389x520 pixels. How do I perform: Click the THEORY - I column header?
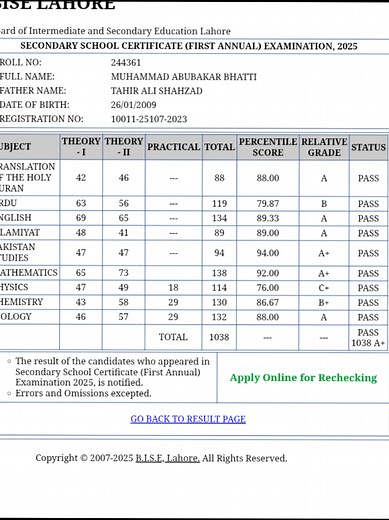pyautogui.click(x=81, y=147)
